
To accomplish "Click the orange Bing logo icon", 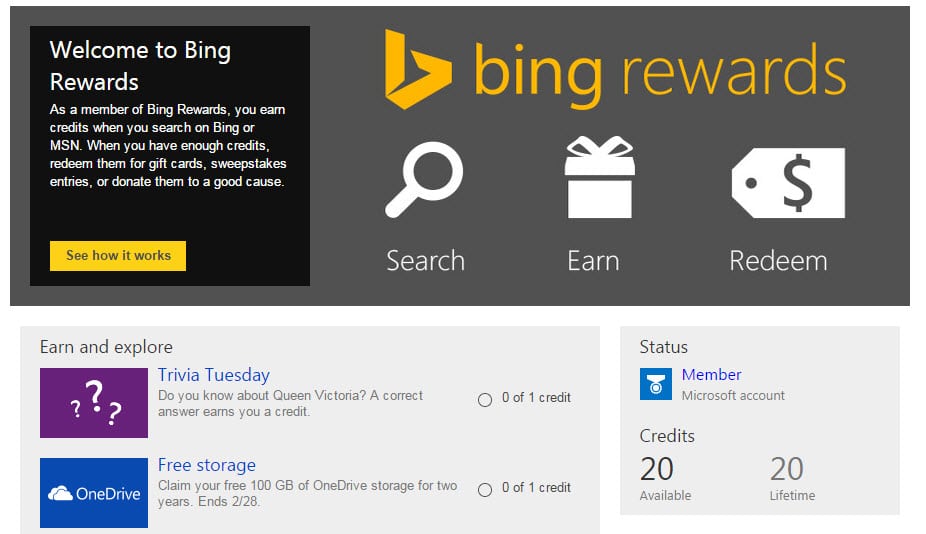I will tap(417, 69).
